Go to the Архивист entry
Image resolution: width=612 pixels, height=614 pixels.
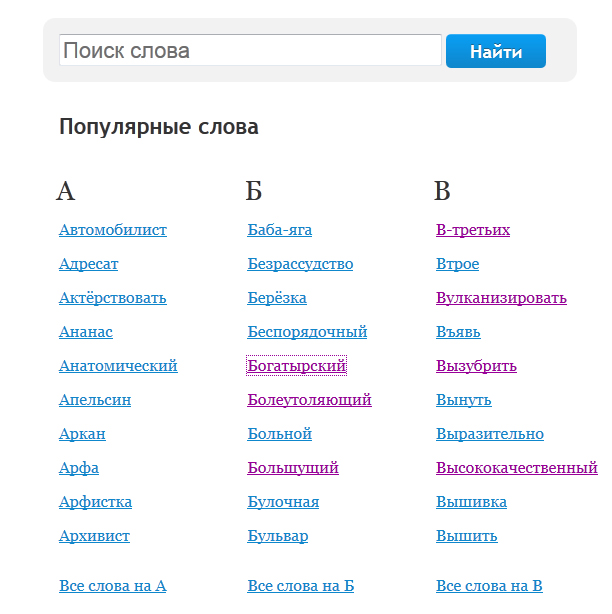point(94,536)
